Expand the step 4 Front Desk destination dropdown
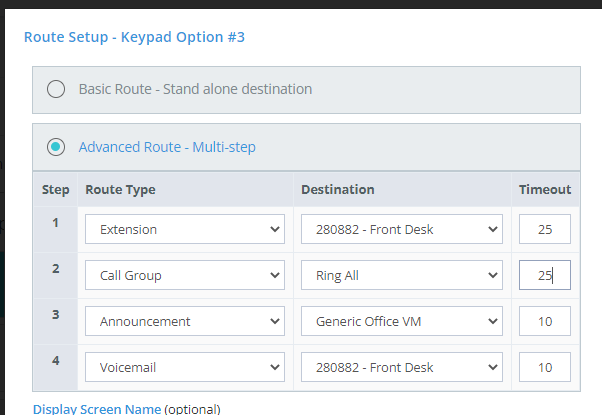Image resolution: width=602 pixels, height=415 pixels. [x=401, y=367]
